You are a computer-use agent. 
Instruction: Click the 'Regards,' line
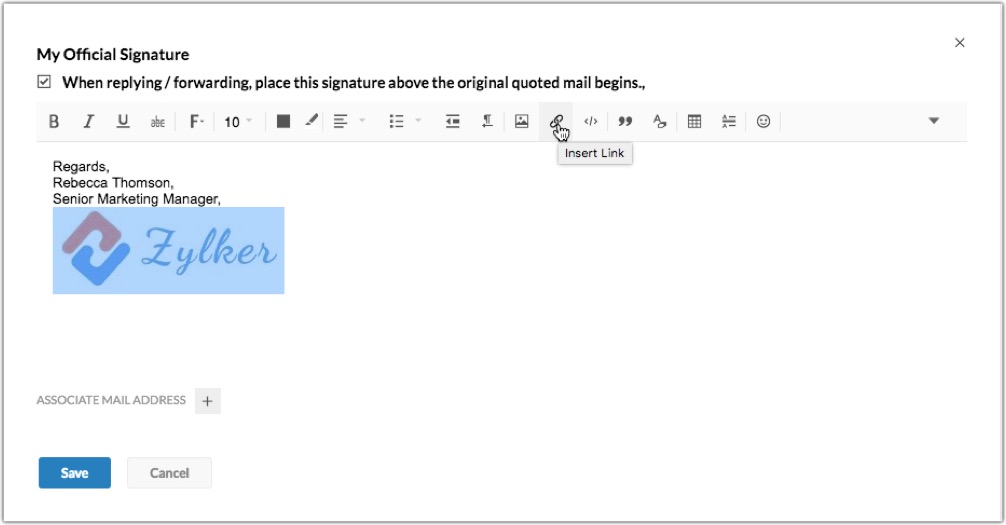click(81, 167)
